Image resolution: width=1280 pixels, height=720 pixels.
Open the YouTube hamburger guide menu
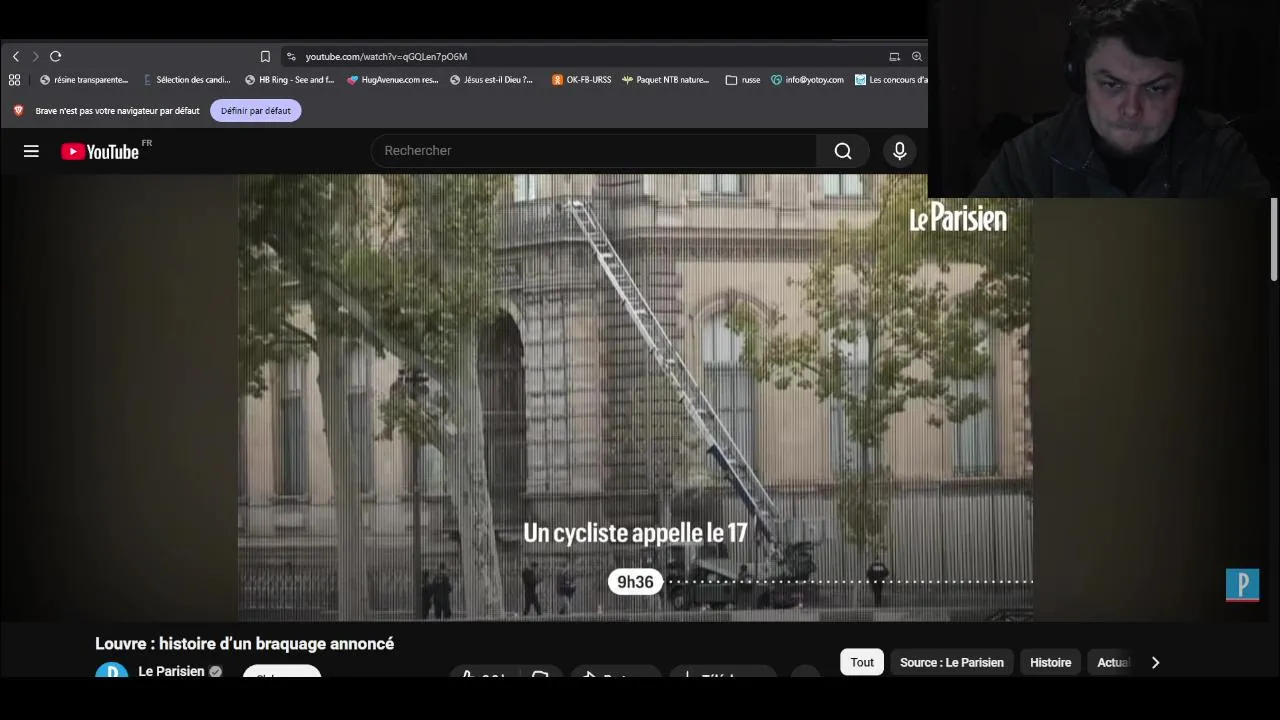[x=31, y=151]
